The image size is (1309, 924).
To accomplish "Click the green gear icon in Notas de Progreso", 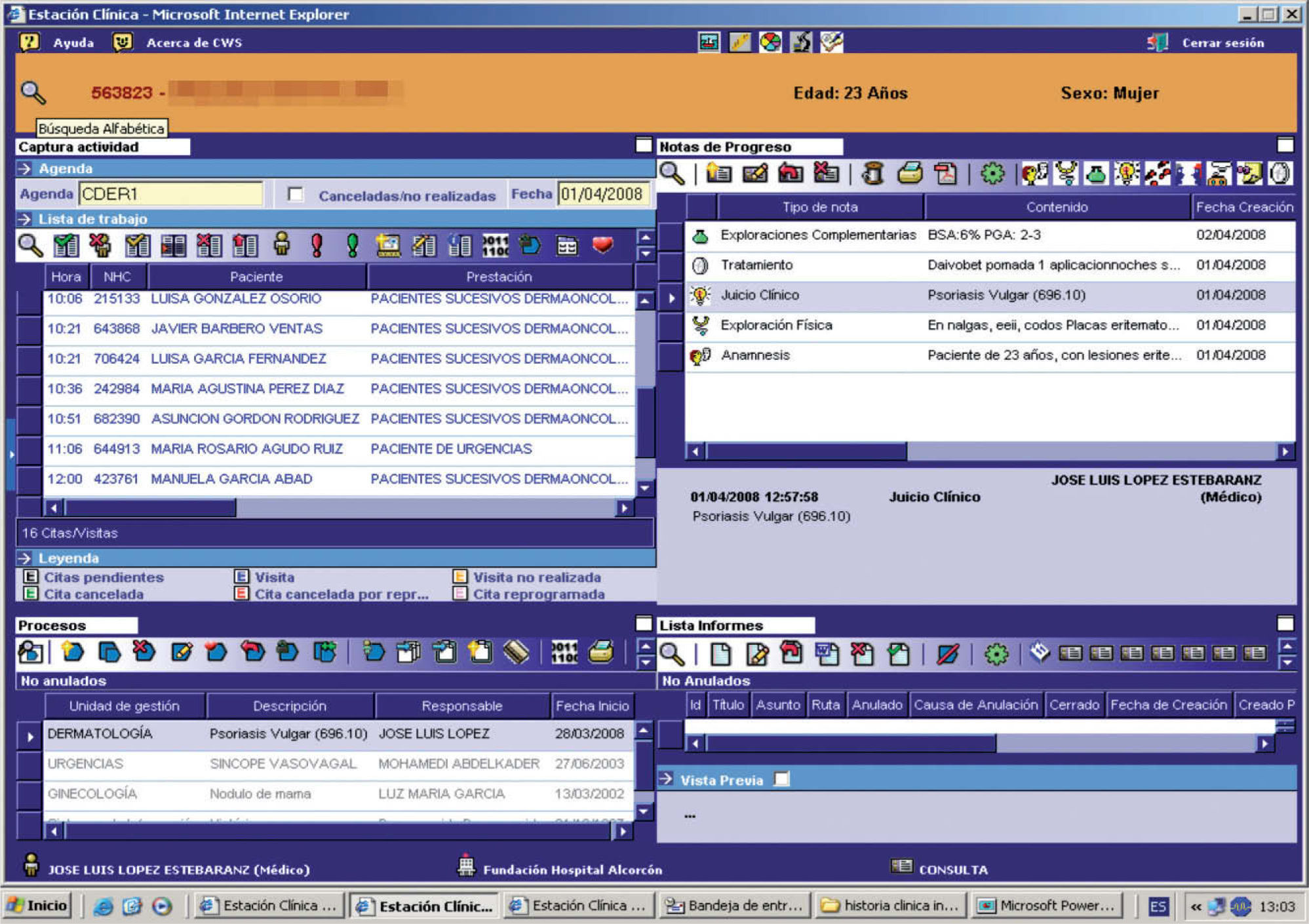I will 992,174.
